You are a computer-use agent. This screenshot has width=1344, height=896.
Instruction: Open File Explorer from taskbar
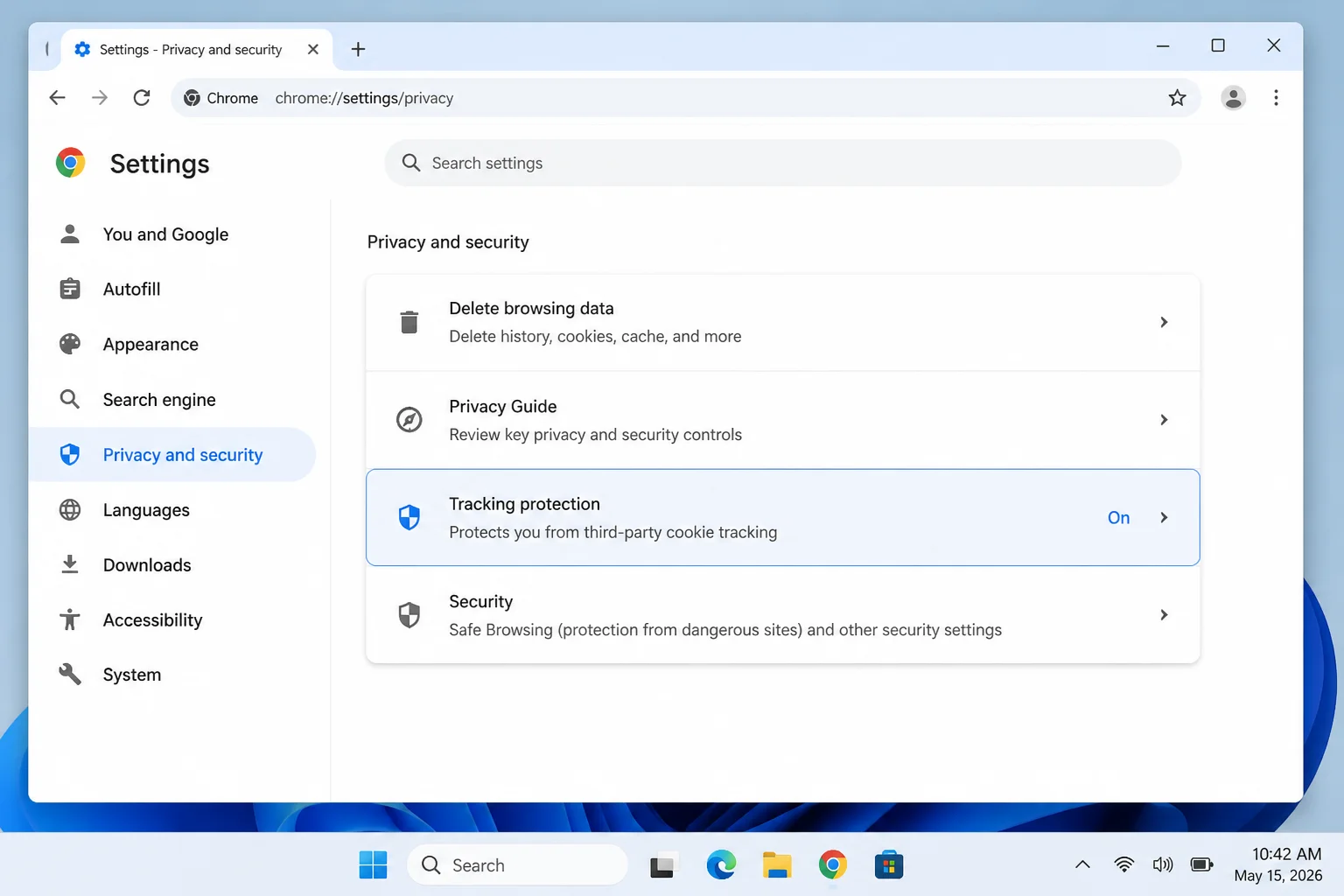(777, 864)
